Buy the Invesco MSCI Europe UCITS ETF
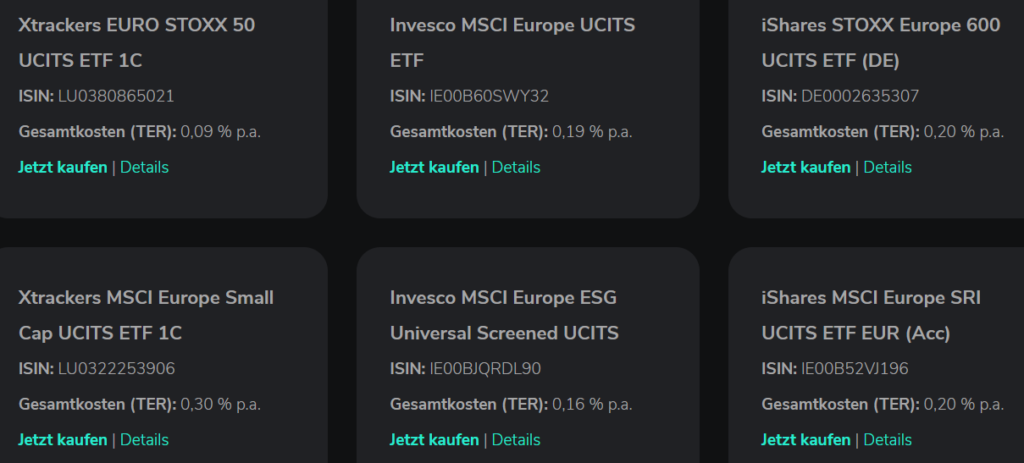The width and height of the screenshot is (1024, 463). 434,167
